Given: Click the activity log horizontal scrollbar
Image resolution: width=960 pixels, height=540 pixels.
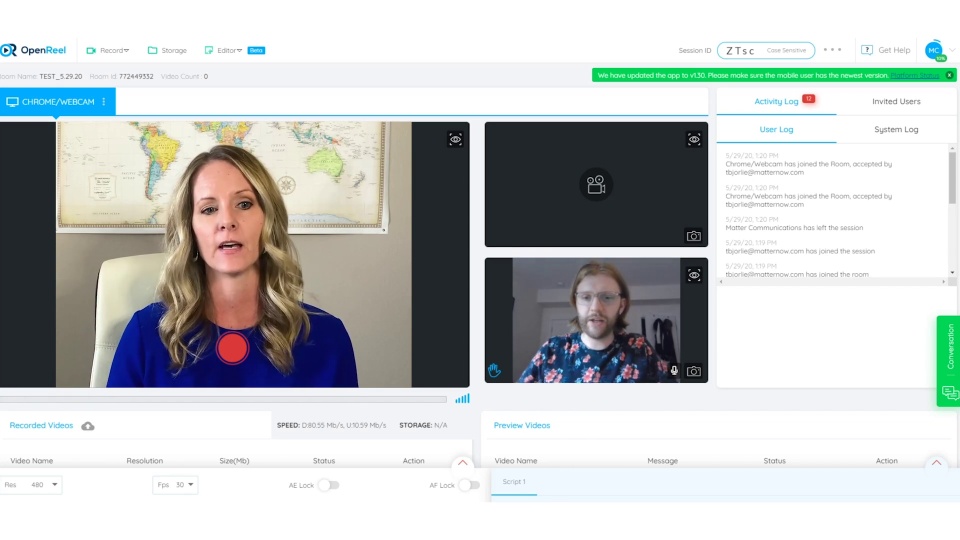Looking at the screenshot, I should click(x=833, y=282).
